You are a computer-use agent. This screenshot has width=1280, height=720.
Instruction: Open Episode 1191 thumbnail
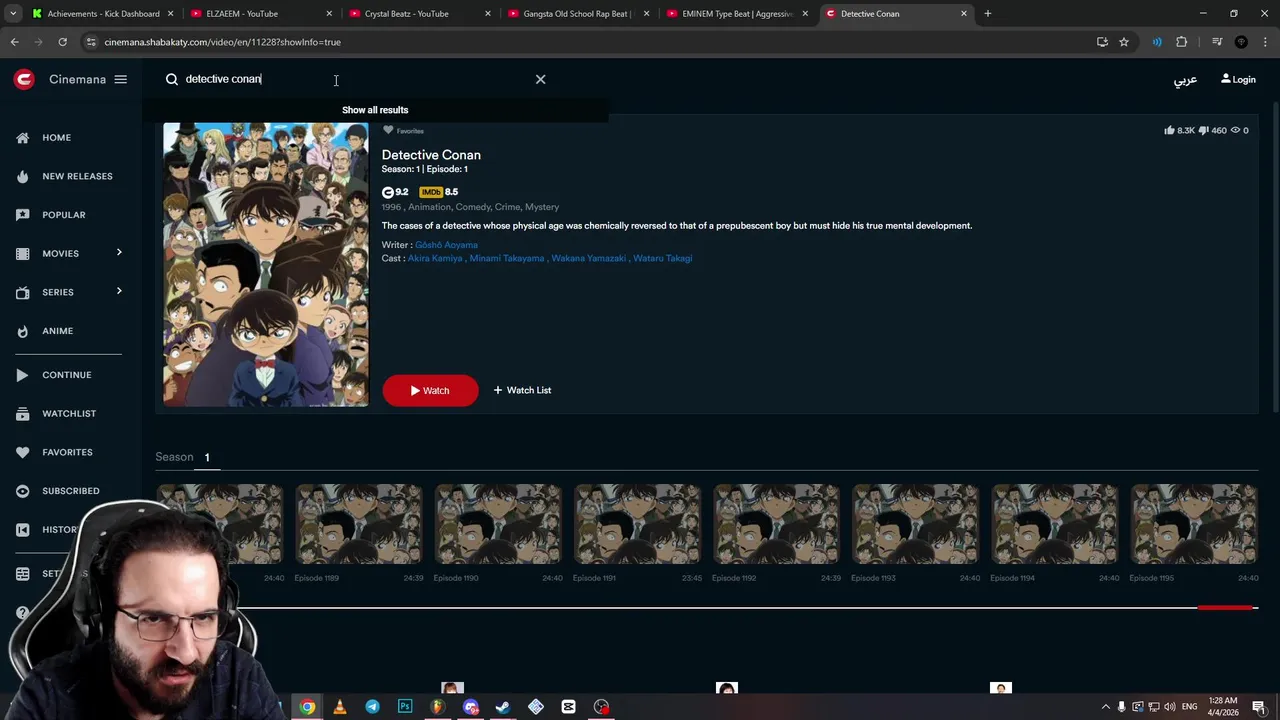coord(637,524)
